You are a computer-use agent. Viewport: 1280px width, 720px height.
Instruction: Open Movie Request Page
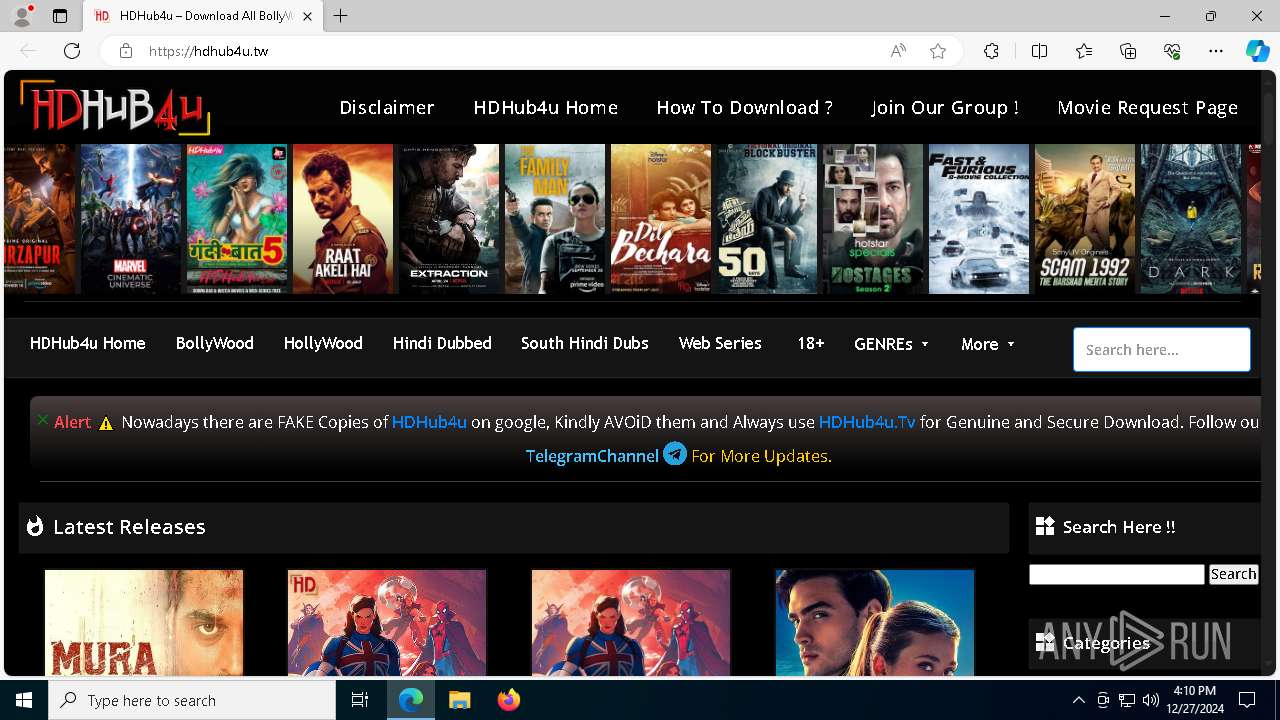coord(1148,107)
